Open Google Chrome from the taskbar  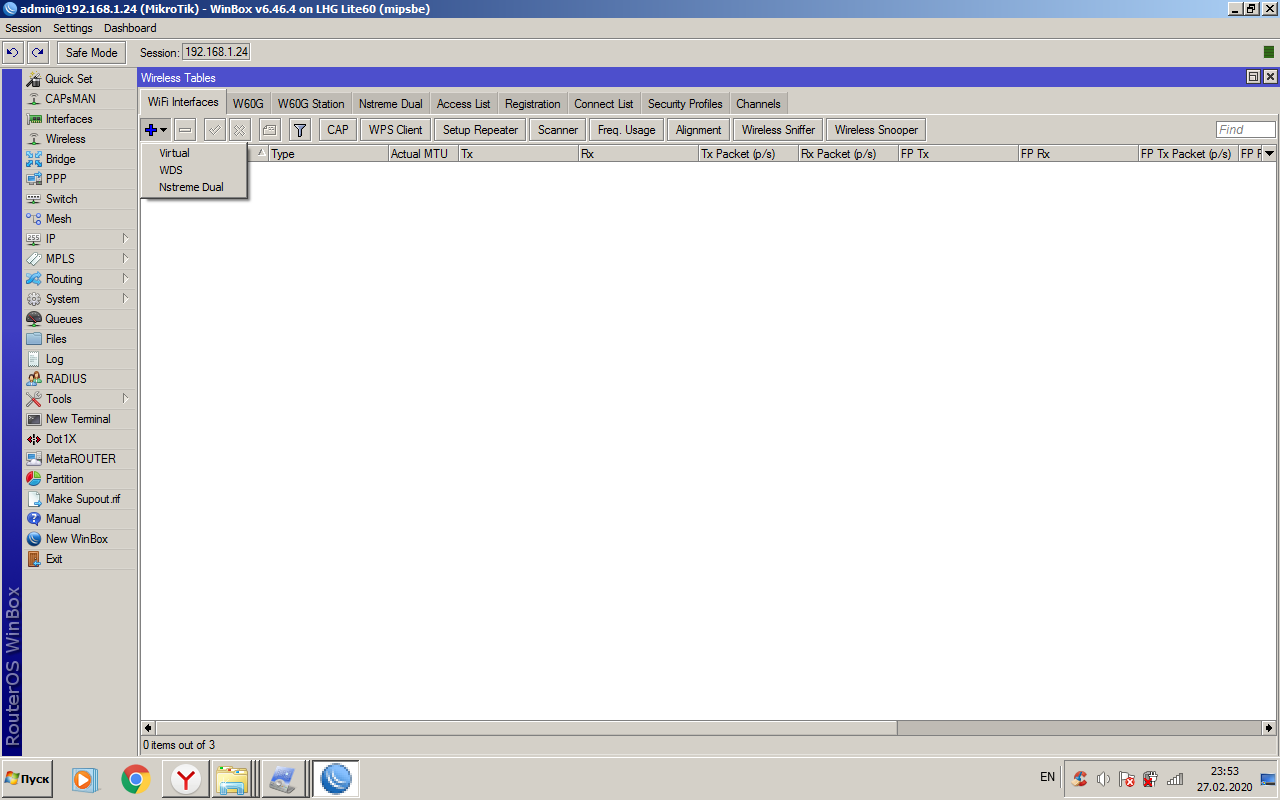tap(136, 779)
